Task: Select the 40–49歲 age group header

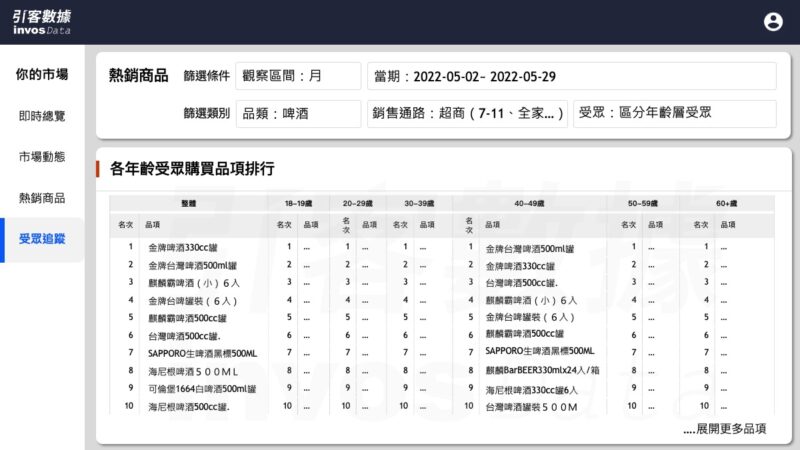Action: (x=528, y=202)
